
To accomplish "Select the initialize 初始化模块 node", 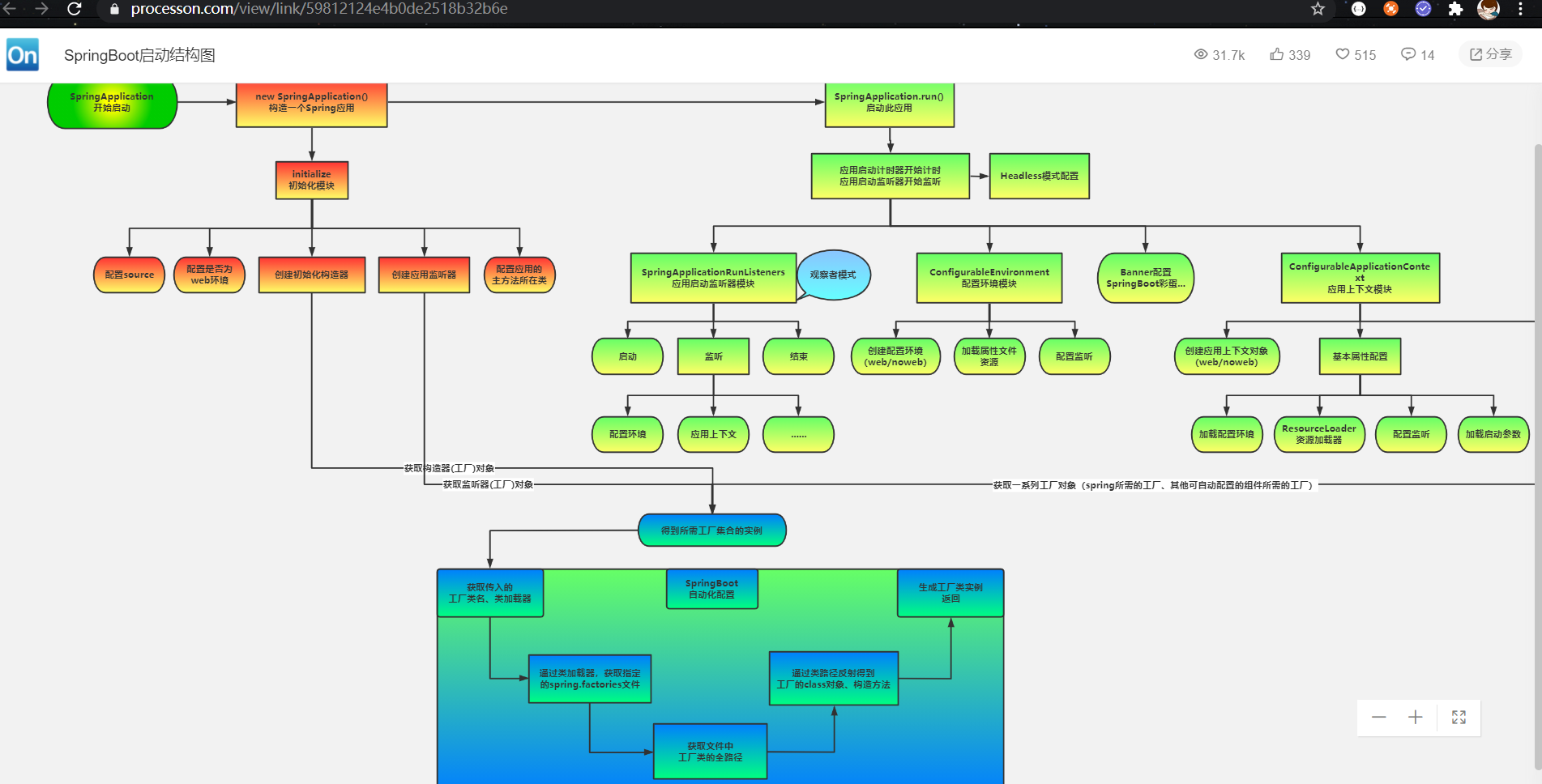I will pyautogui.click(x=312, y=180).
